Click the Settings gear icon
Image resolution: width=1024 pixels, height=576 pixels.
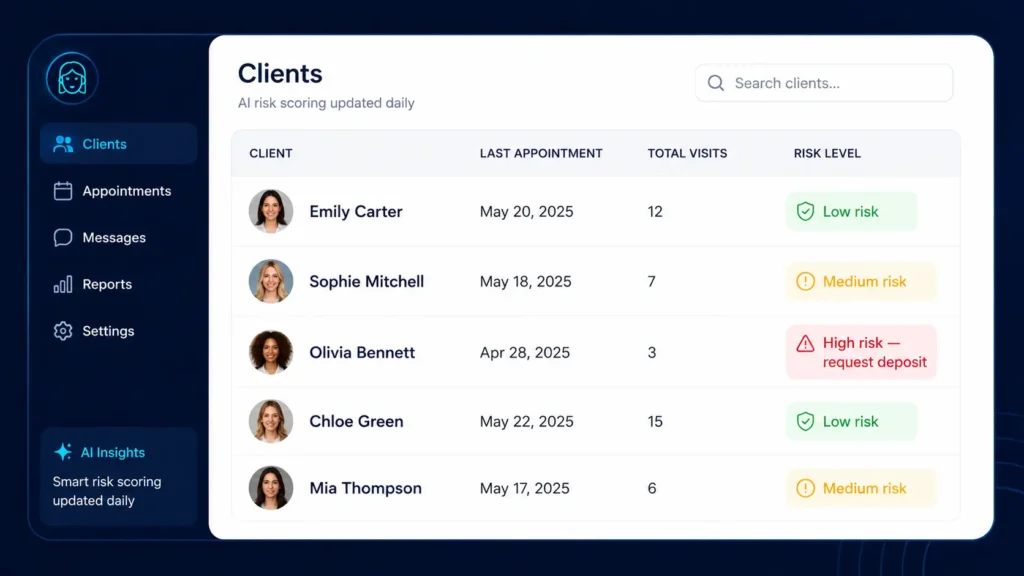[x=63, y=331]
